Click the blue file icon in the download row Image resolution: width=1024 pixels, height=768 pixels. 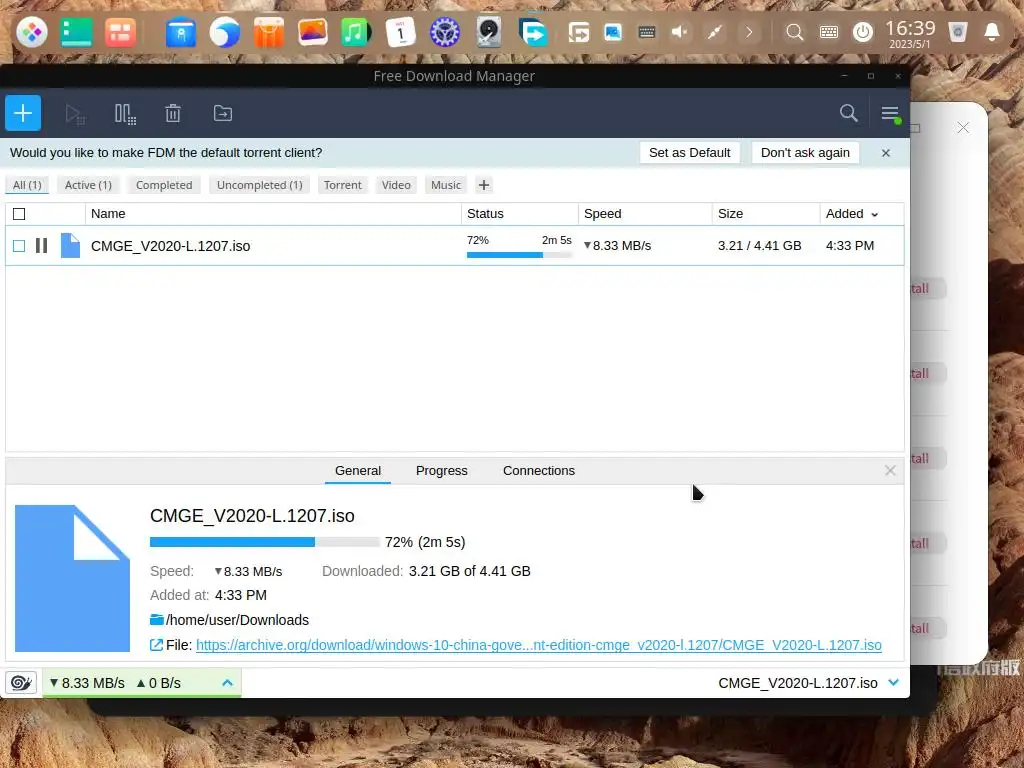[x=70, y=246]
